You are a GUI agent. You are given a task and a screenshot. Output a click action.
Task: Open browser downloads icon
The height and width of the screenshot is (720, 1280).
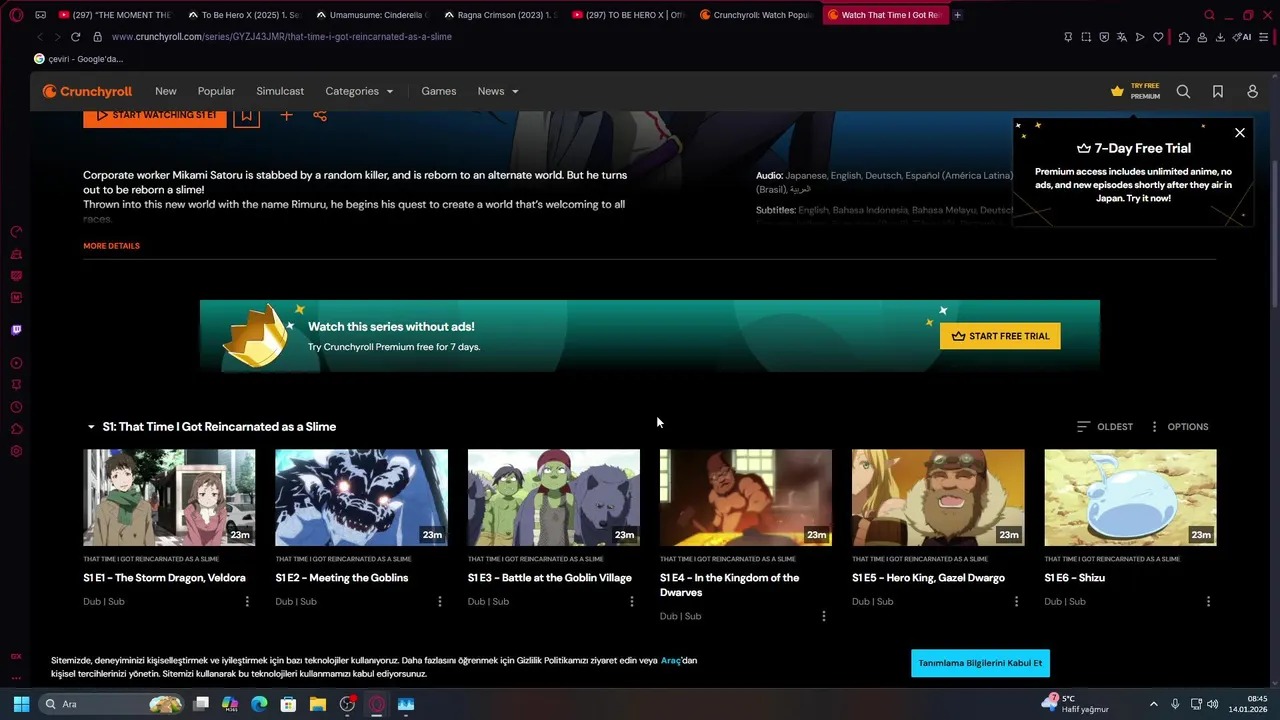(1219, 37)
